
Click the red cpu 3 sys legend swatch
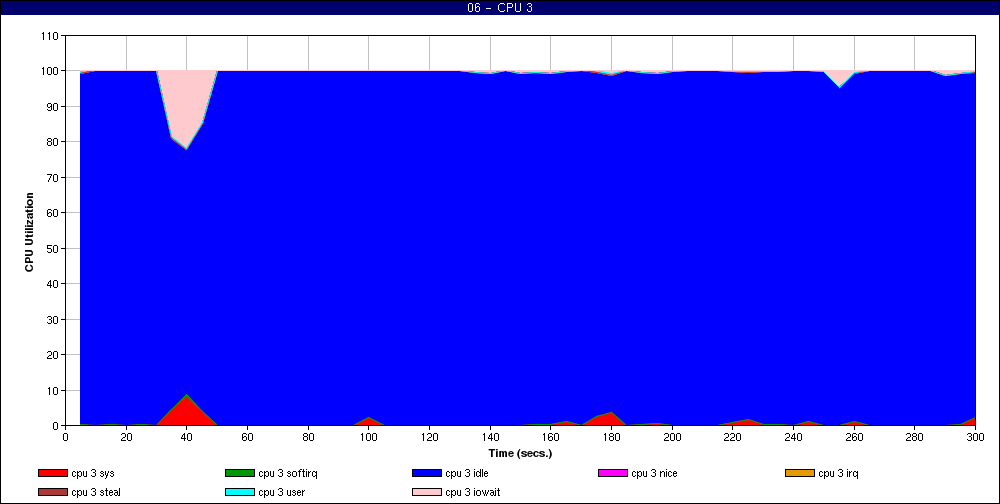(52, 473)
